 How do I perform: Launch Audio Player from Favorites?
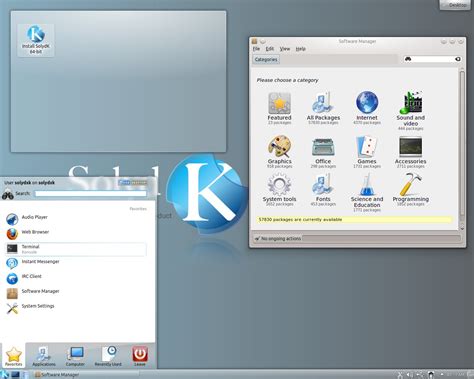click(76, 218)
